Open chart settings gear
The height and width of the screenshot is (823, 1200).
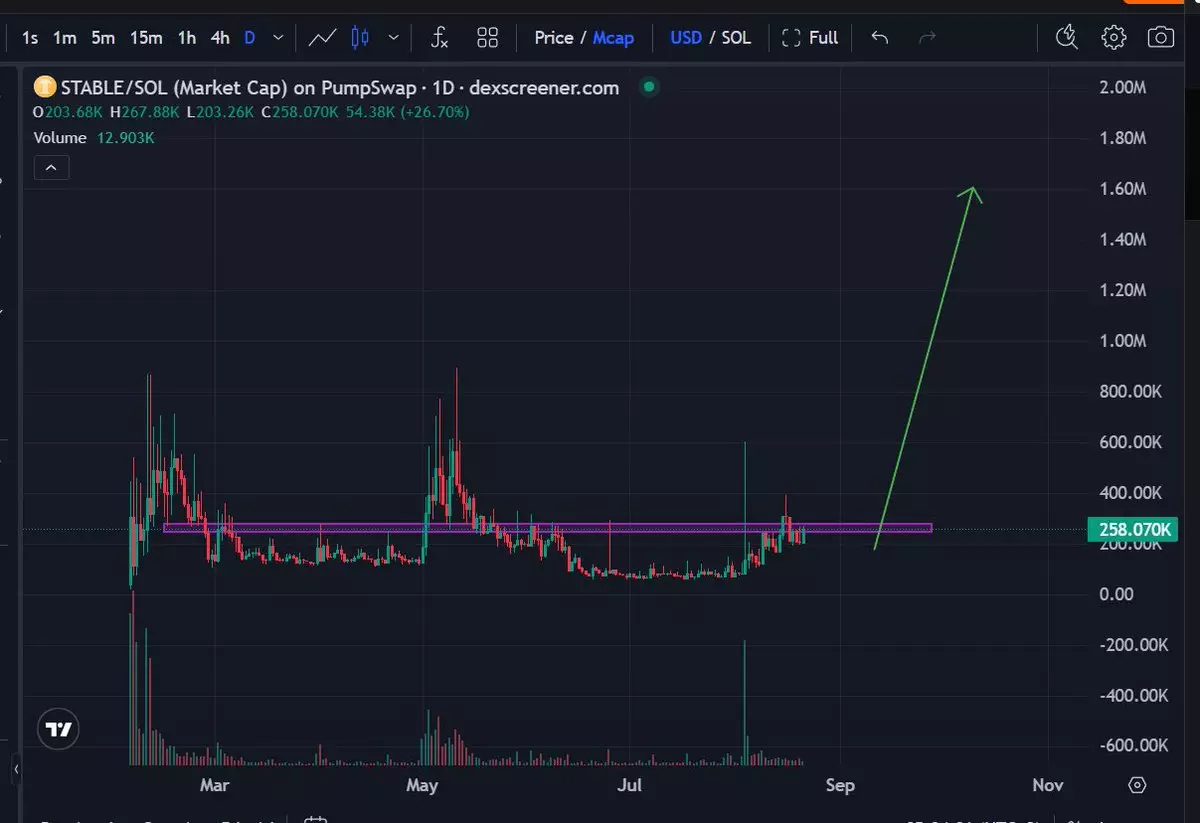tap(1113, 38)
